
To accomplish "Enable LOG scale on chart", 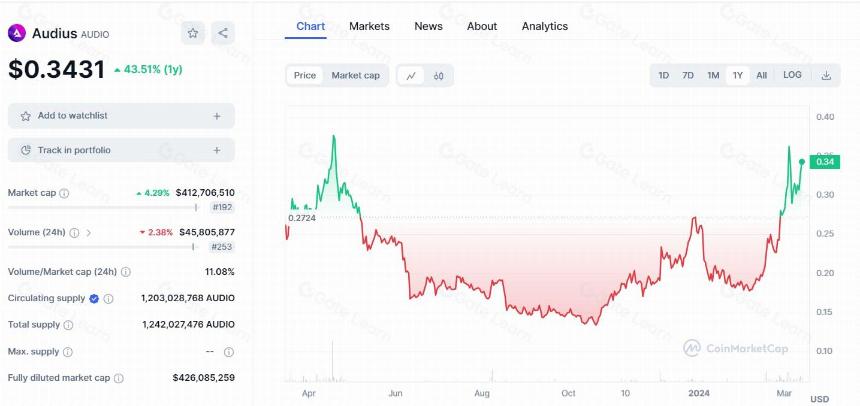I will tap(792, 75).
